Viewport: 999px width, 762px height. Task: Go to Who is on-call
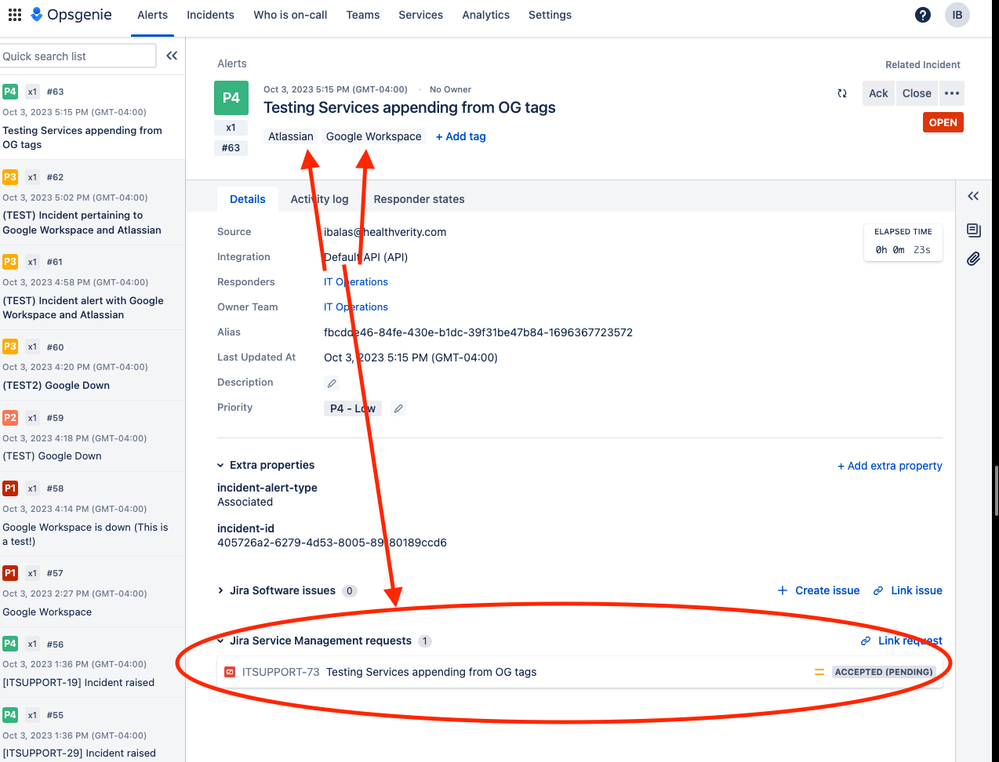coord(290,15)
